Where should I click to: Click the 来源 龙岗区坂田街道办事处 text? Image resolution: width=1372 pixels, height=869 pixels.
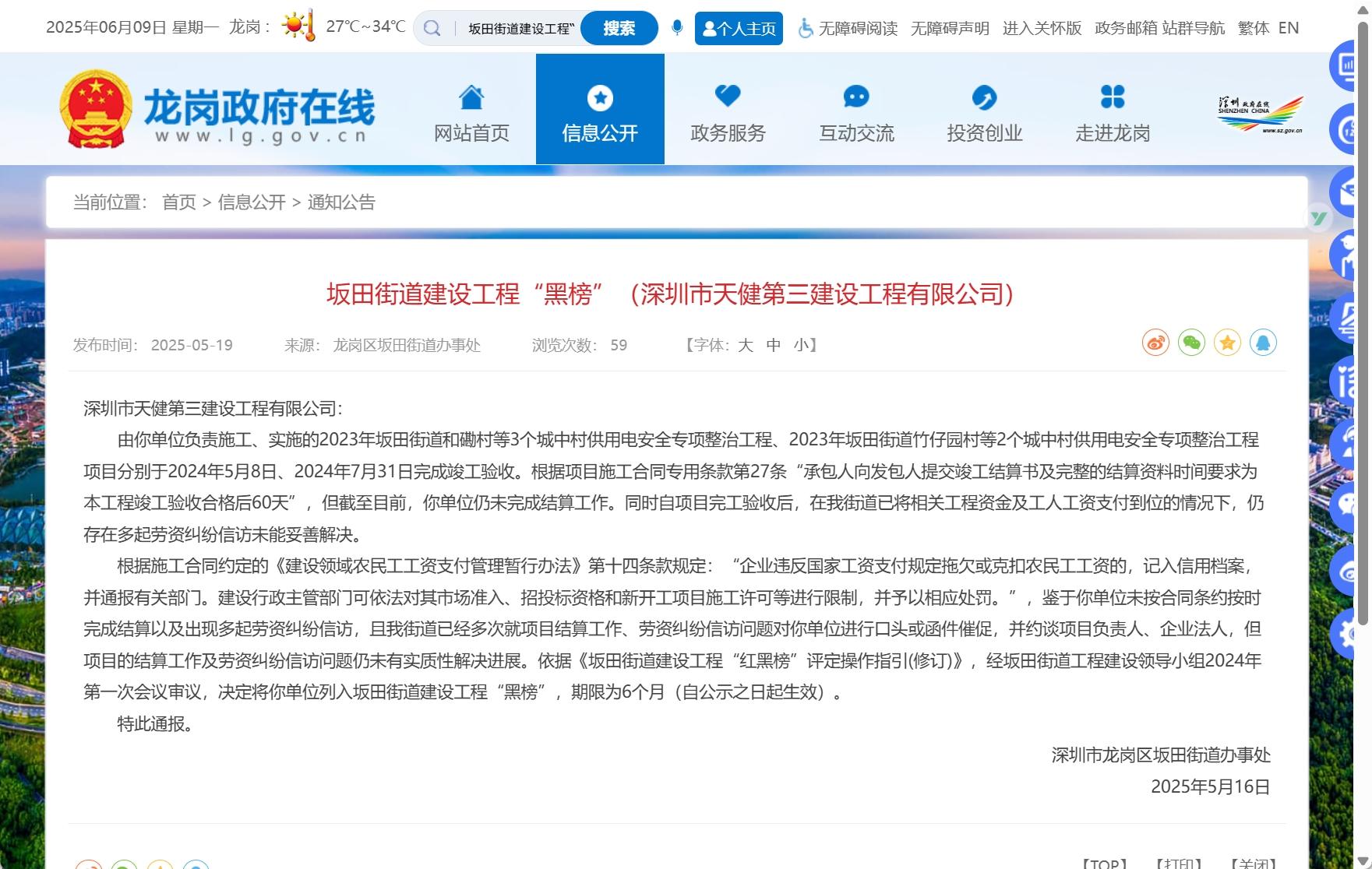(382, 345)
